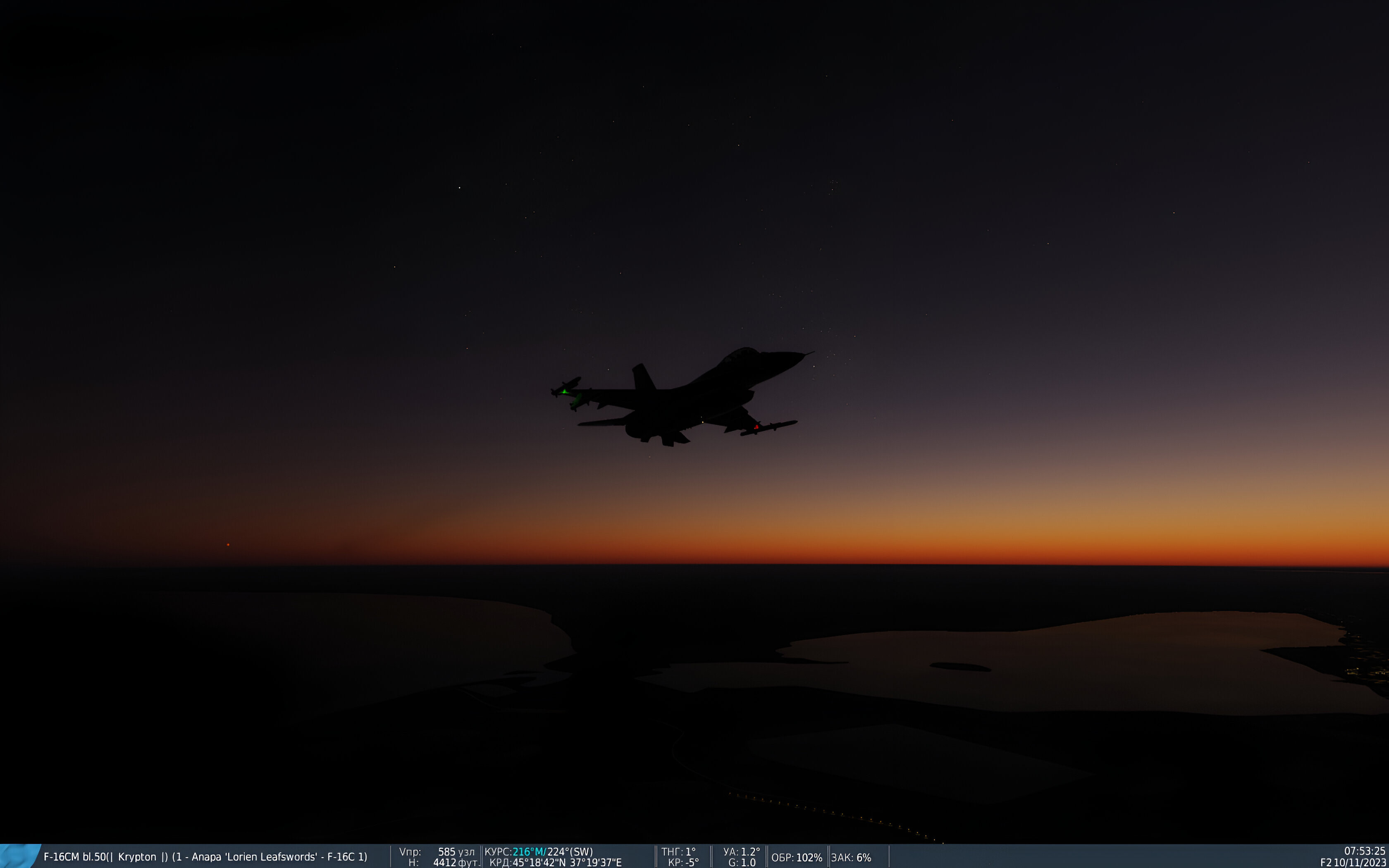Click the pitch readout 'ТНГ: 1°'

coord(678,851)
